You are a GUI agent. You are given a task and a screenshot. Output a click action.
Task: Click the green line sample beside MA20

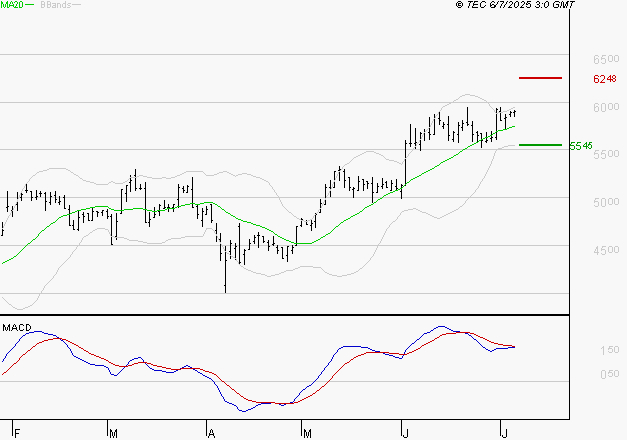[32, 5]
